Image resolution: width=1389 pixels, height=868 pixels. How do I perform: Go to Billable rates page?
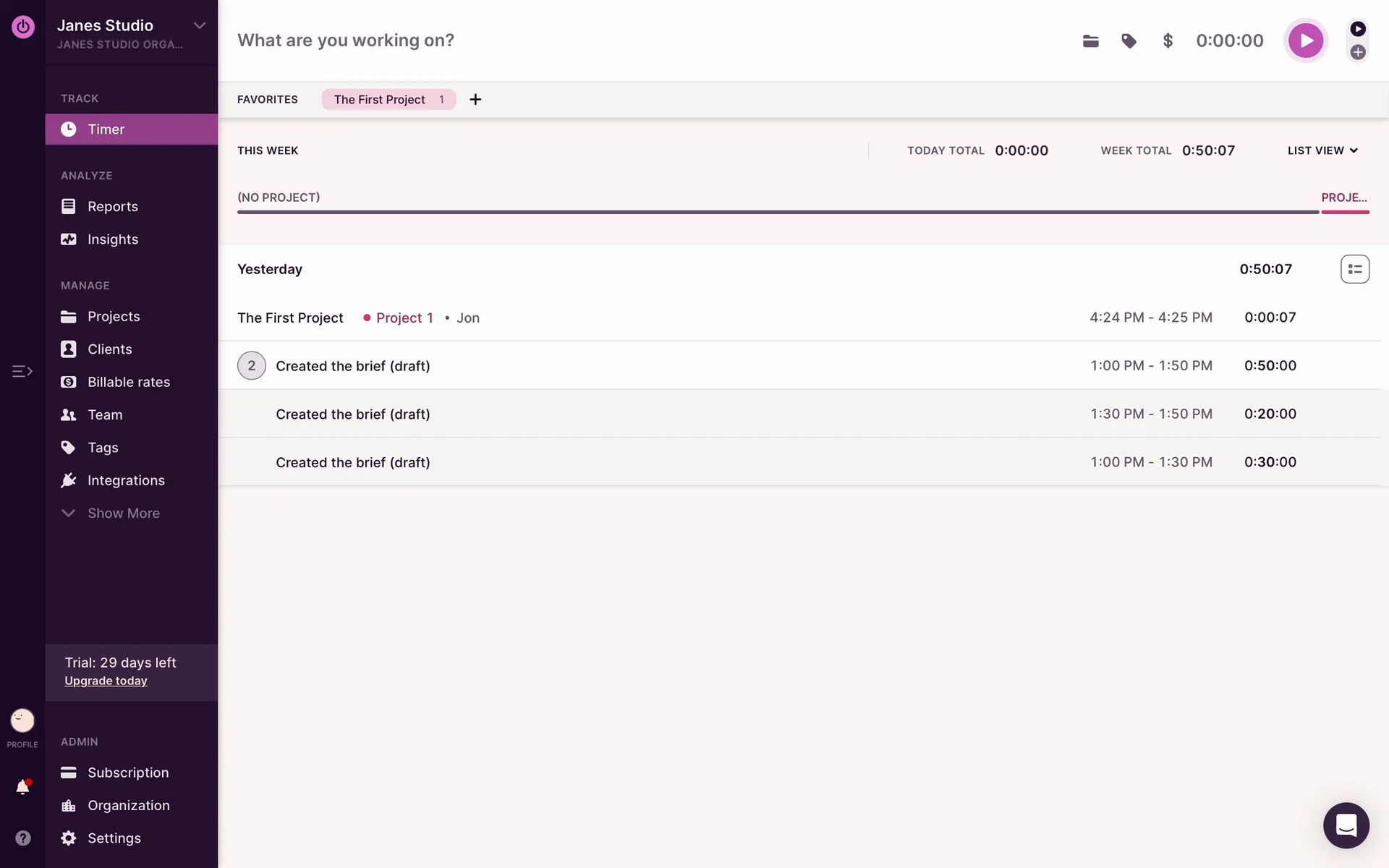tap(128, 382)
